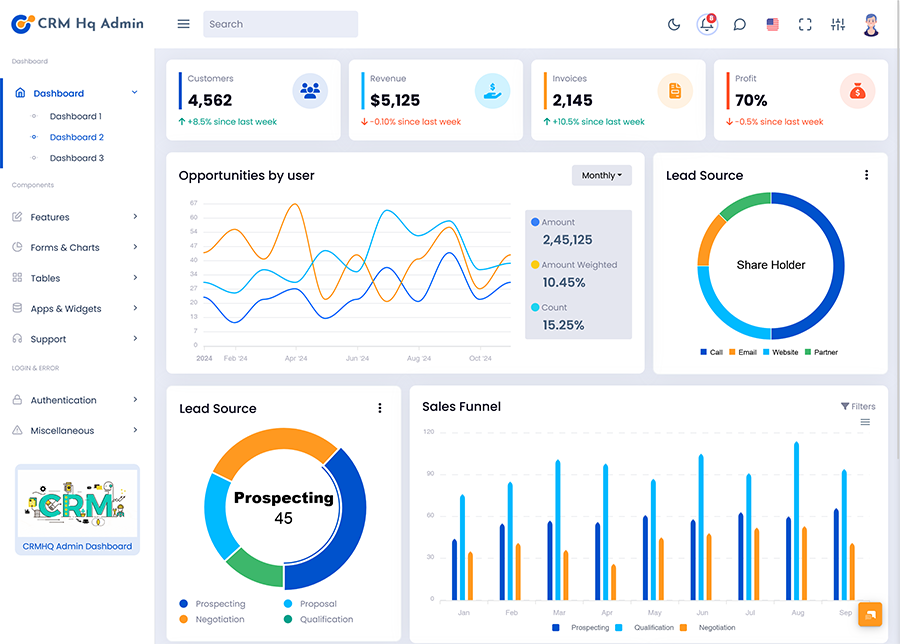Viewport: 900px width, 644px height.
Task: Toggle Email legend in Lead Source
Action: [x=743, y=352]
